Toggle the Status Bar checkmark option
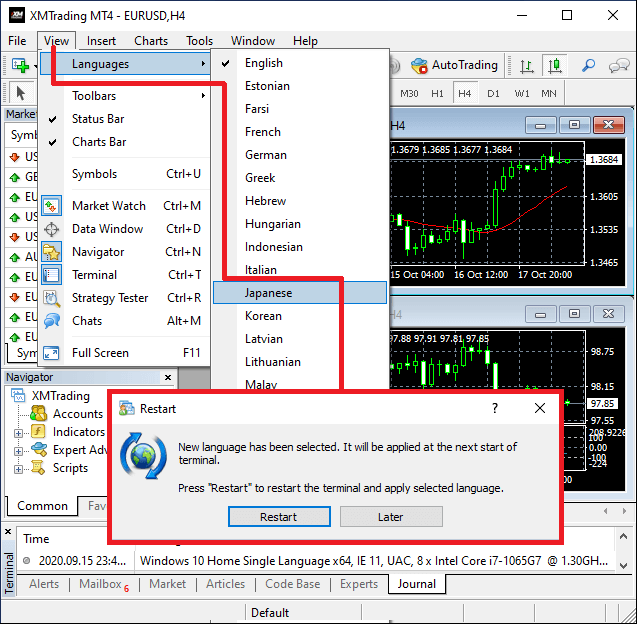Viewport: 637px width, 624px height. (98, 119)
